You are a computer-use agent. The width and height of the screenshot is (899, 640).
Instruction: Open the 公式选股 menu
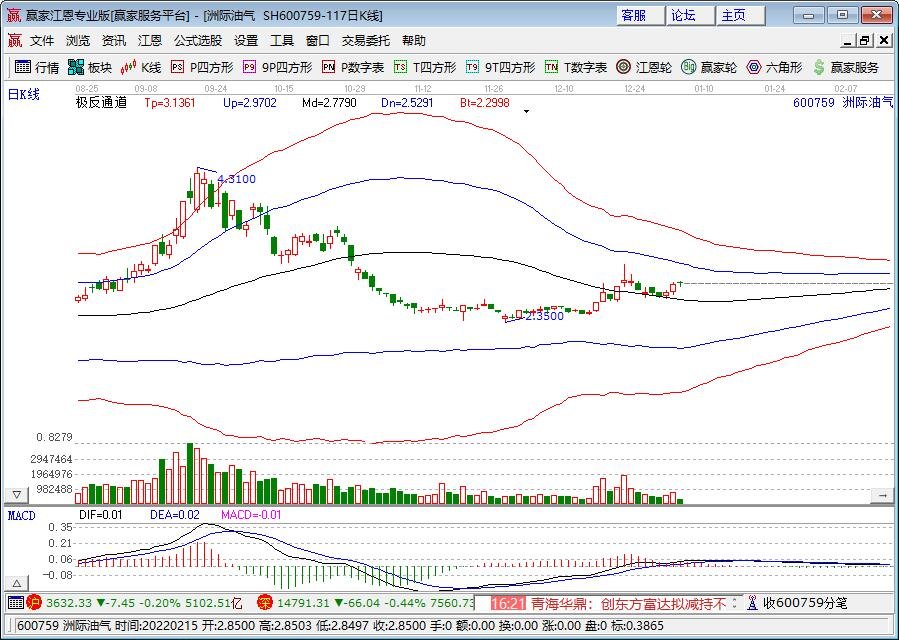[x=198, y=41]
